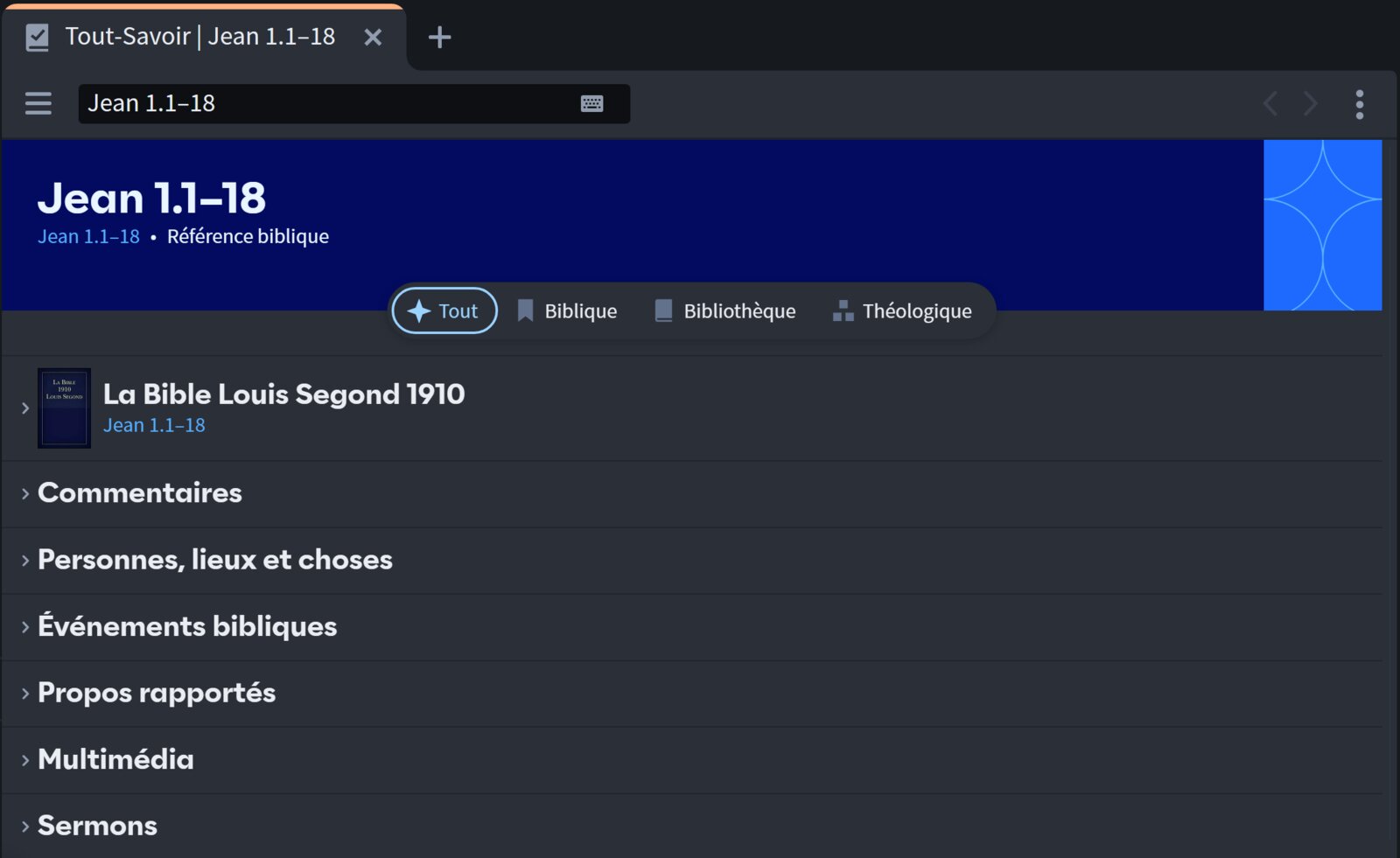Viewport: 1400px width, 858px height.
Task: Select the sparkle icon on the Tout pill
Action: [x=419, y=310]
